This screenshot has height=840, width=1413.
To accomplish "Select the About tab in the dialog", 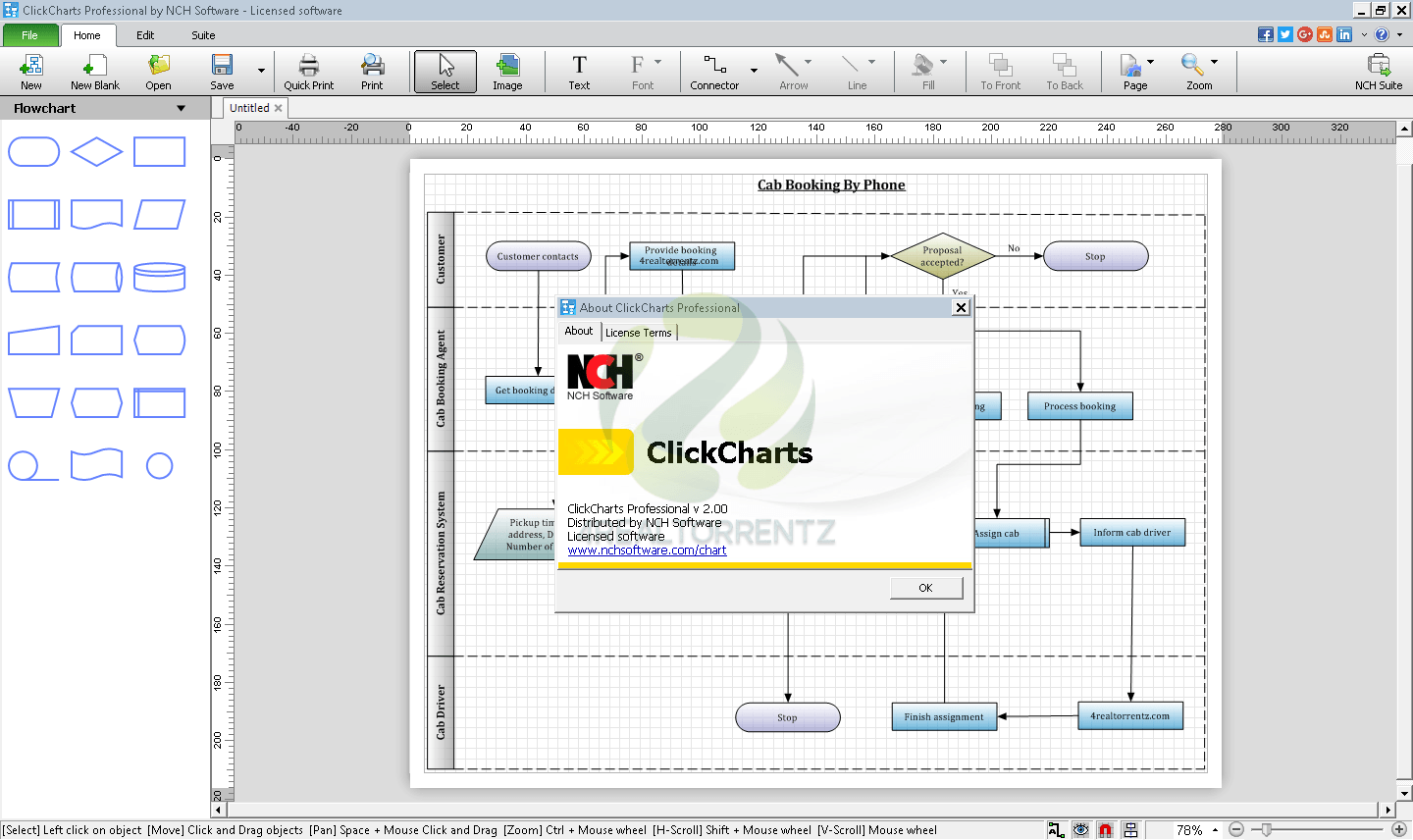I will tap(579, 332).
